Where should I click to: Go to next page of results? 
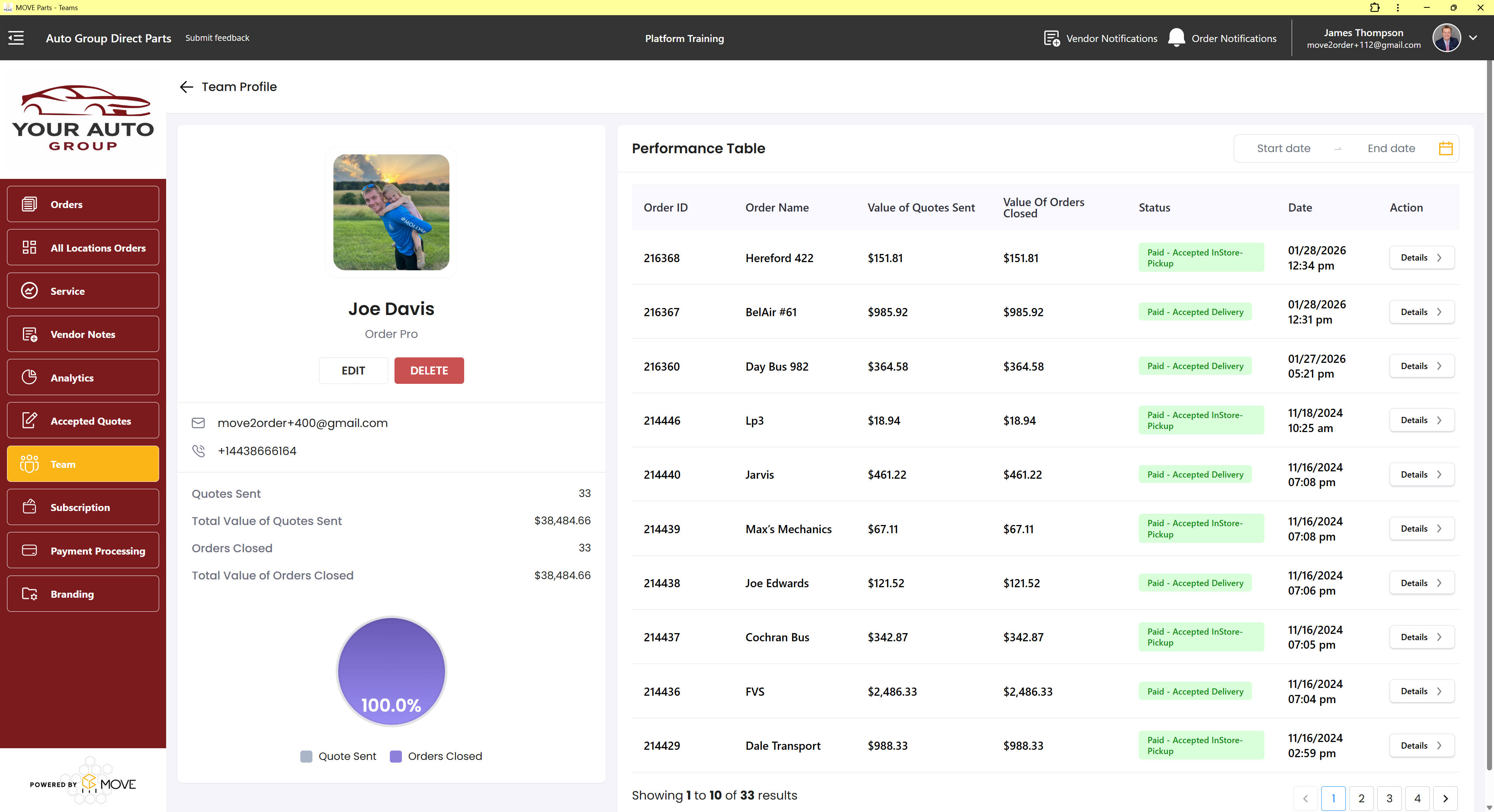tap(1445, 798)
